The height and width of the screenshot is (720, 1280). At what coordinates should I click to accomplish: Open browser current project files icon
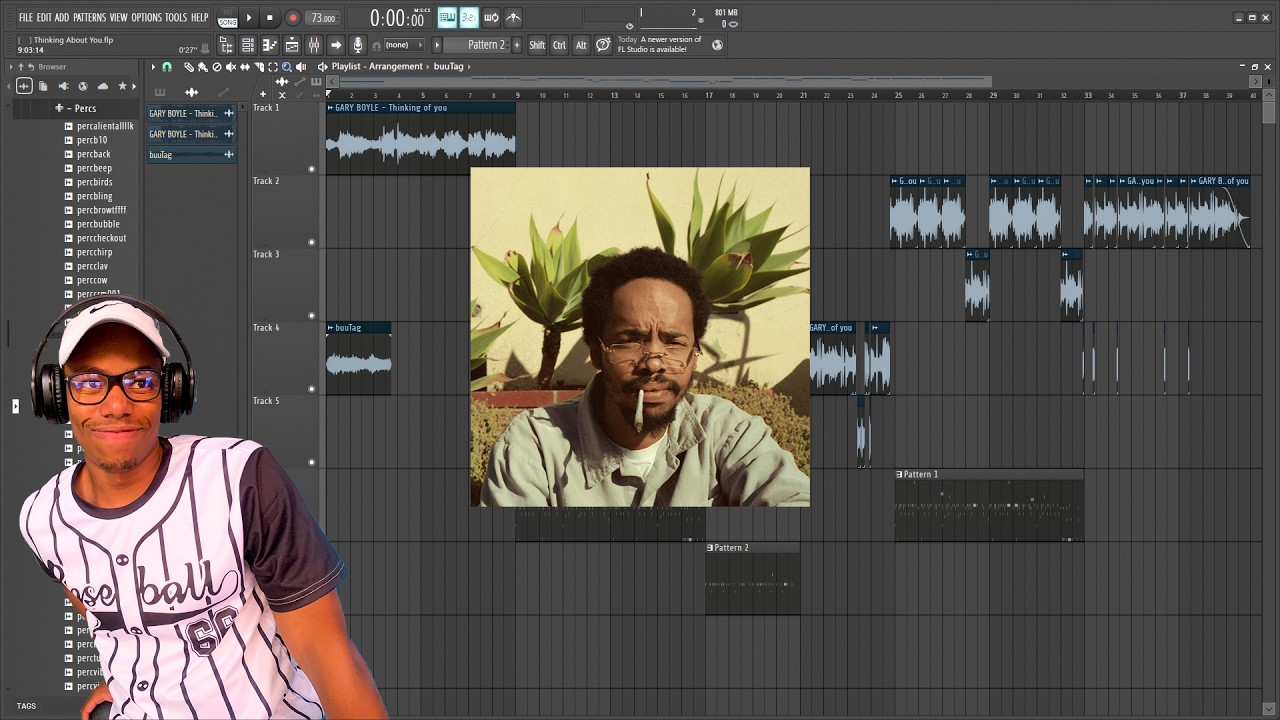click(43, 86)
